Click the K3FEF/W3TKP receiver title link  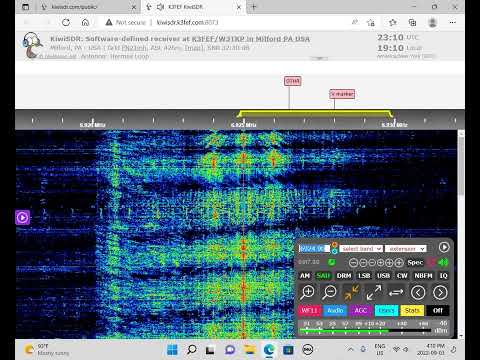point(251,39)
